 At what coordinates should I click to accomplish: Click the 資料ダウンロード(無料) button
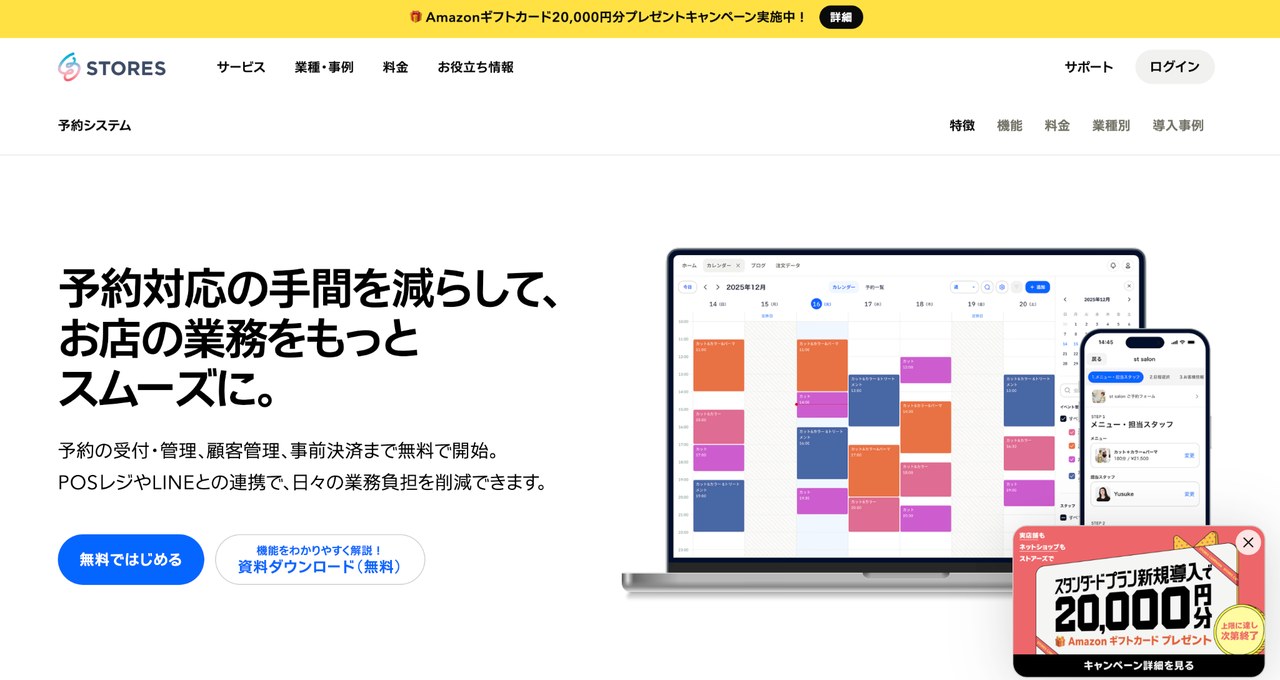[320, 559]
